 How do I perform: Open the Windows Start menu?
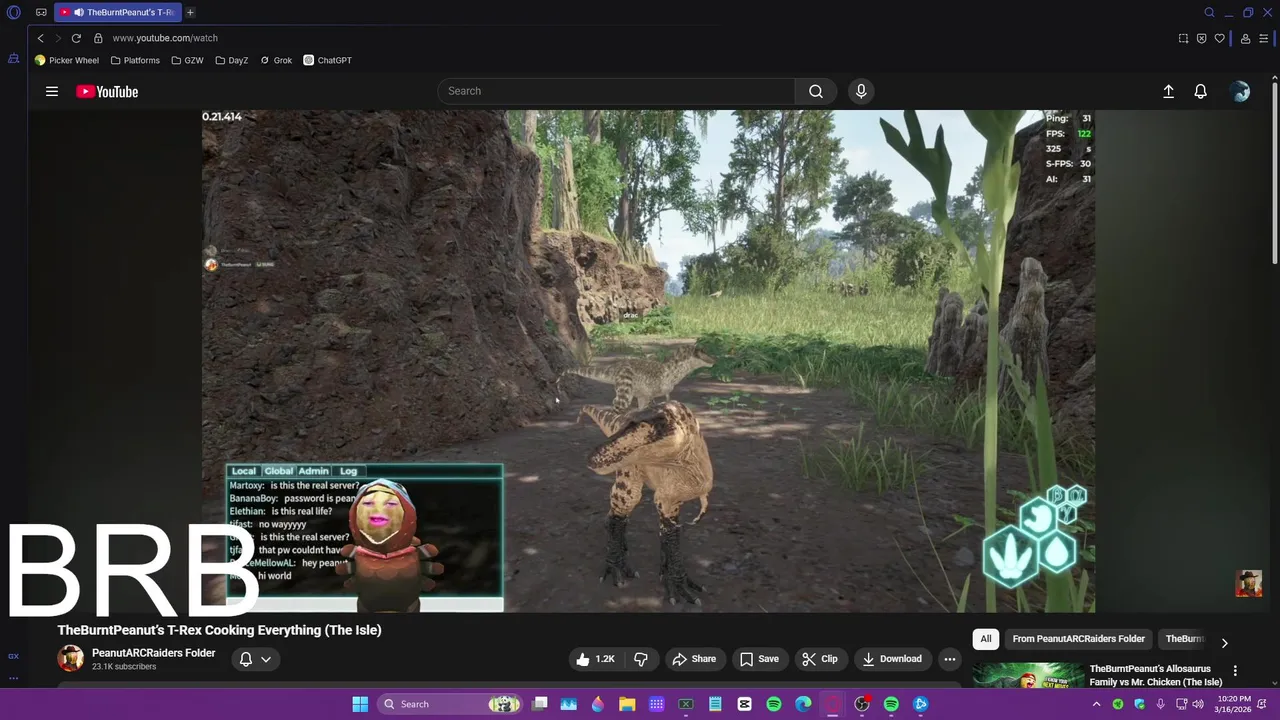pyautogui.click(x=360, y=704)
